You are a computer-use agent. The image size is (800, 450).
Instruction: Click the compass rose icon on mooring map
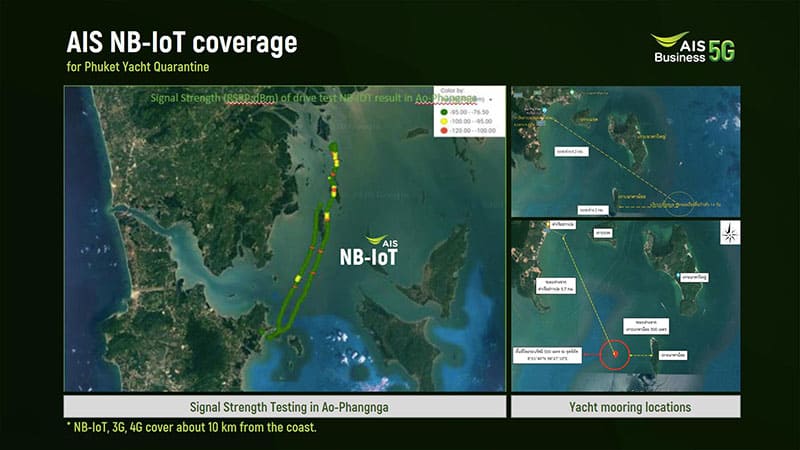[730, 233]
